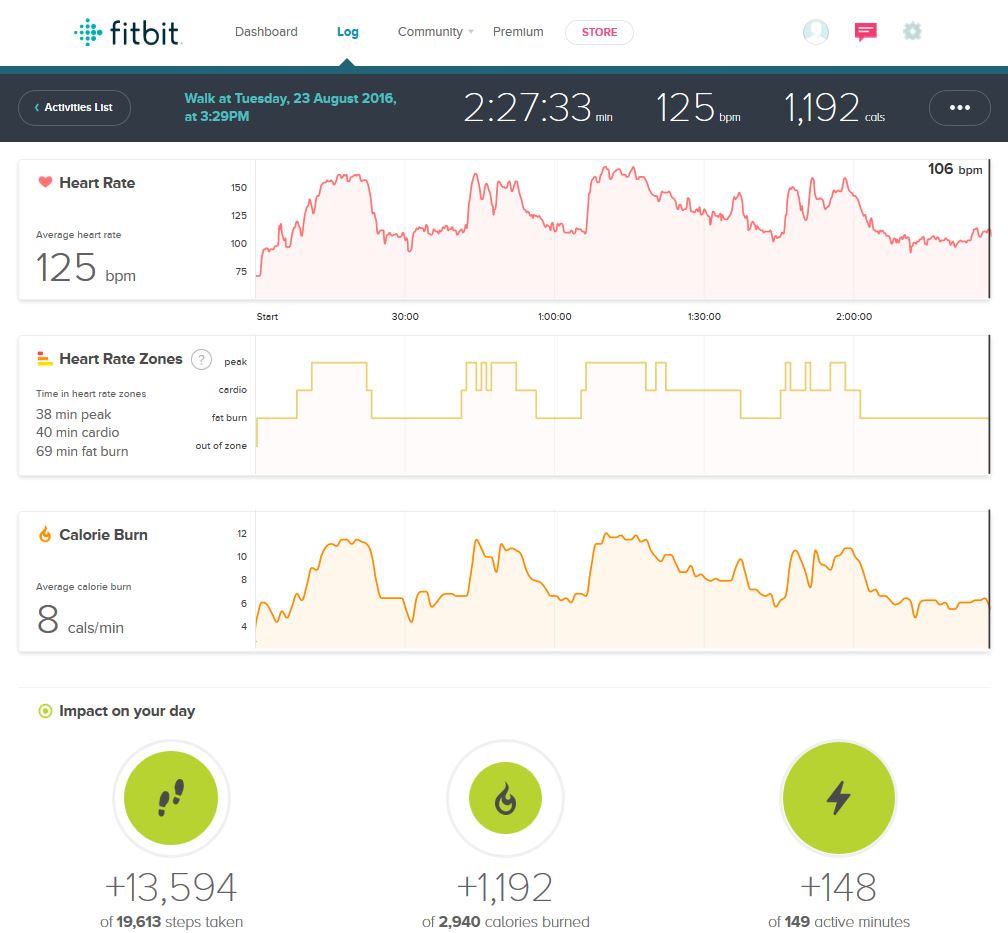Select the Log tab
The height and width of the screenshot is (933, 1008).
point(347,32)
